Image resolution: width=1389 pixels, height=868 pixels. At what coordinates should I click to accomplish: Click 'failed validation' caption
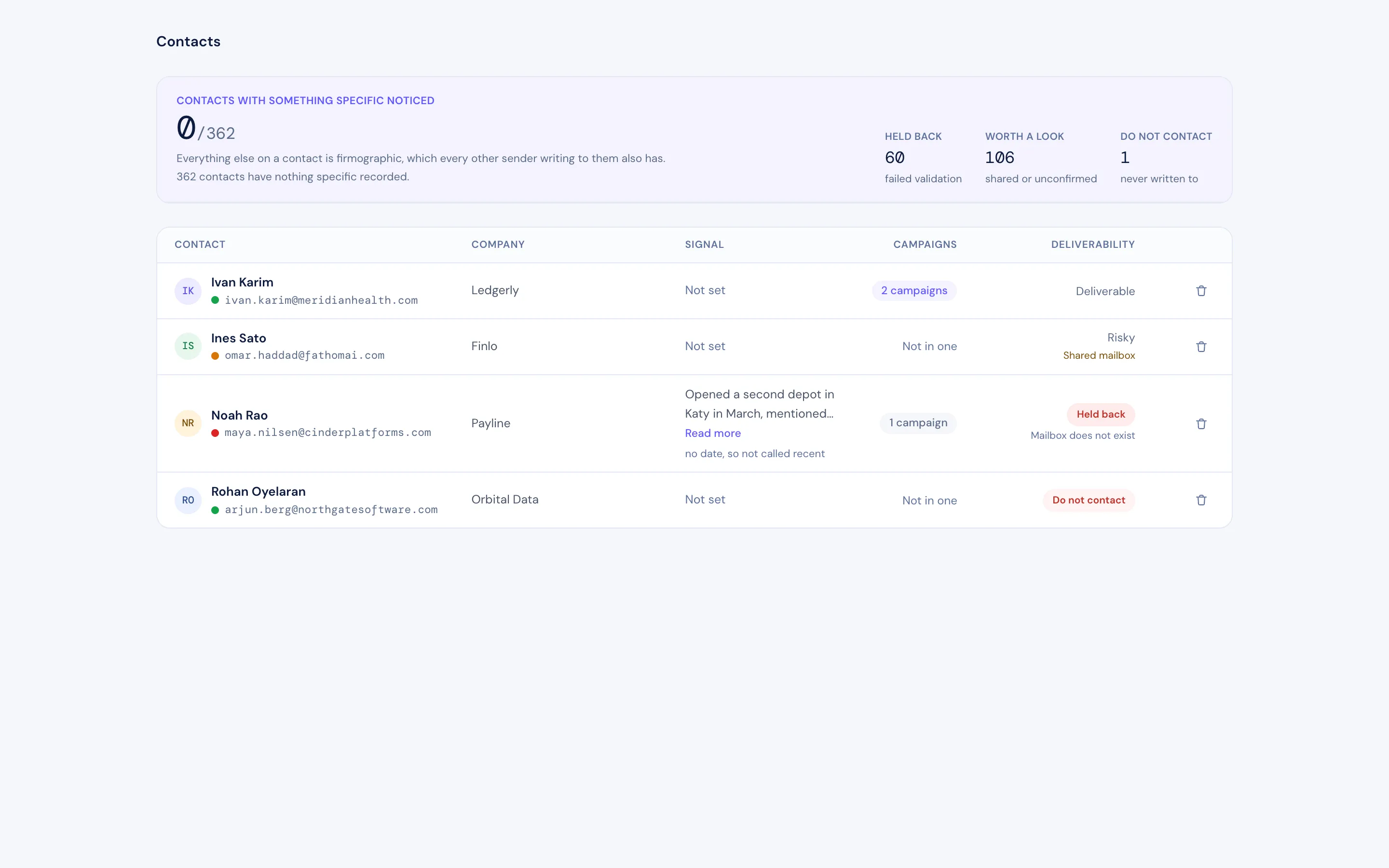pos(923,178)
